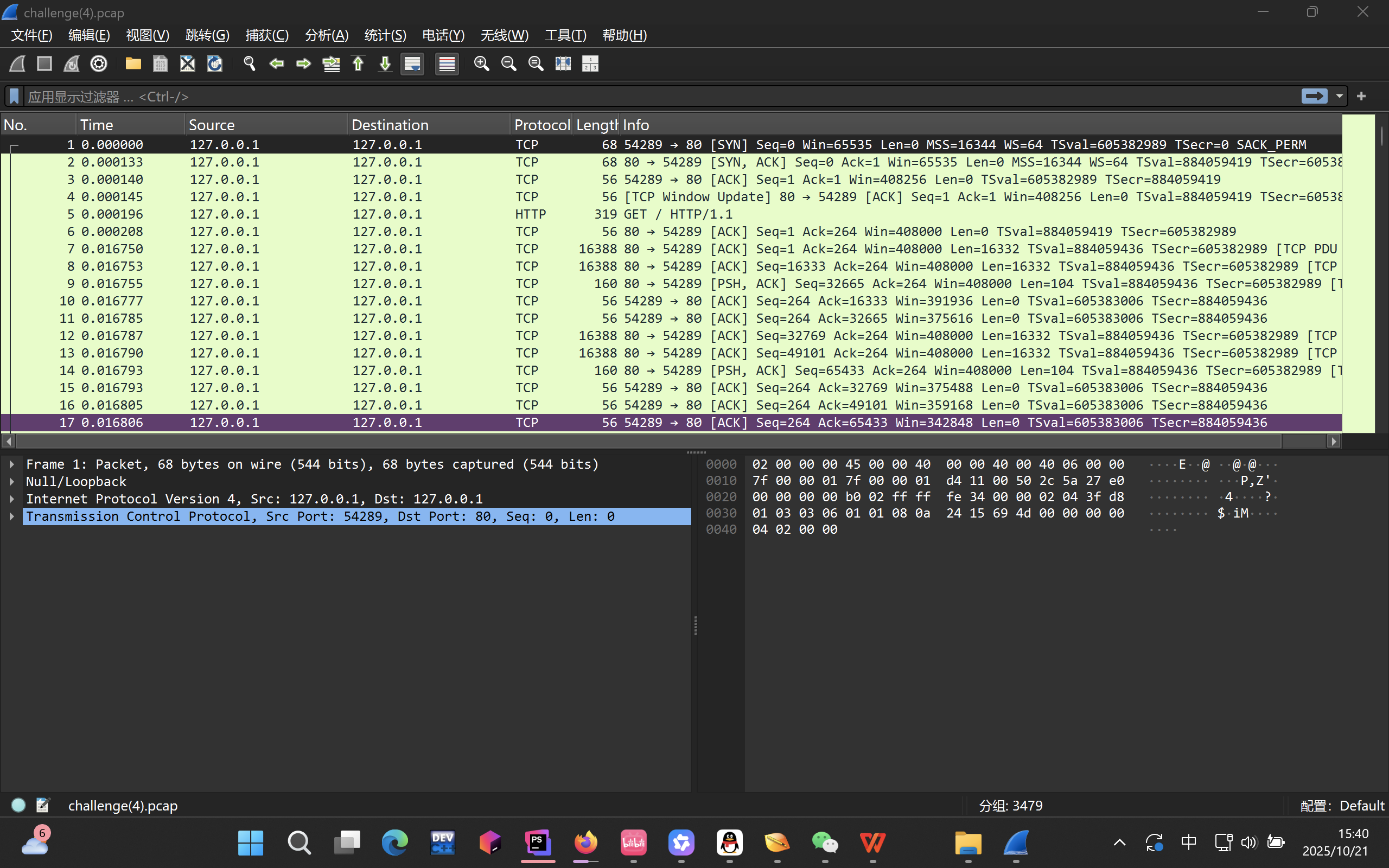Viewport: 1389px width, 868px height.
Task: Open the 电话(Y) menu
Action: point(444,36)
